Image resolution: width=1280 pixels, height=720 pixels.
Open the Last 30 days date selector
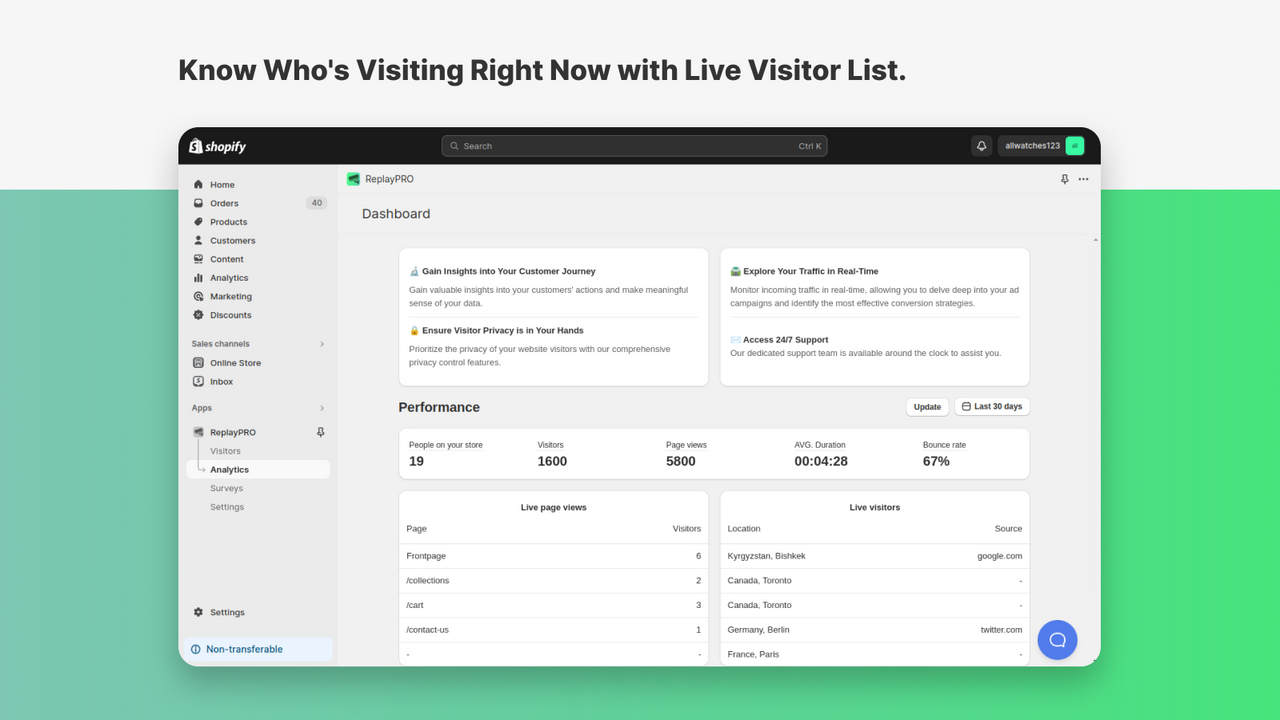tap(991, 406)
